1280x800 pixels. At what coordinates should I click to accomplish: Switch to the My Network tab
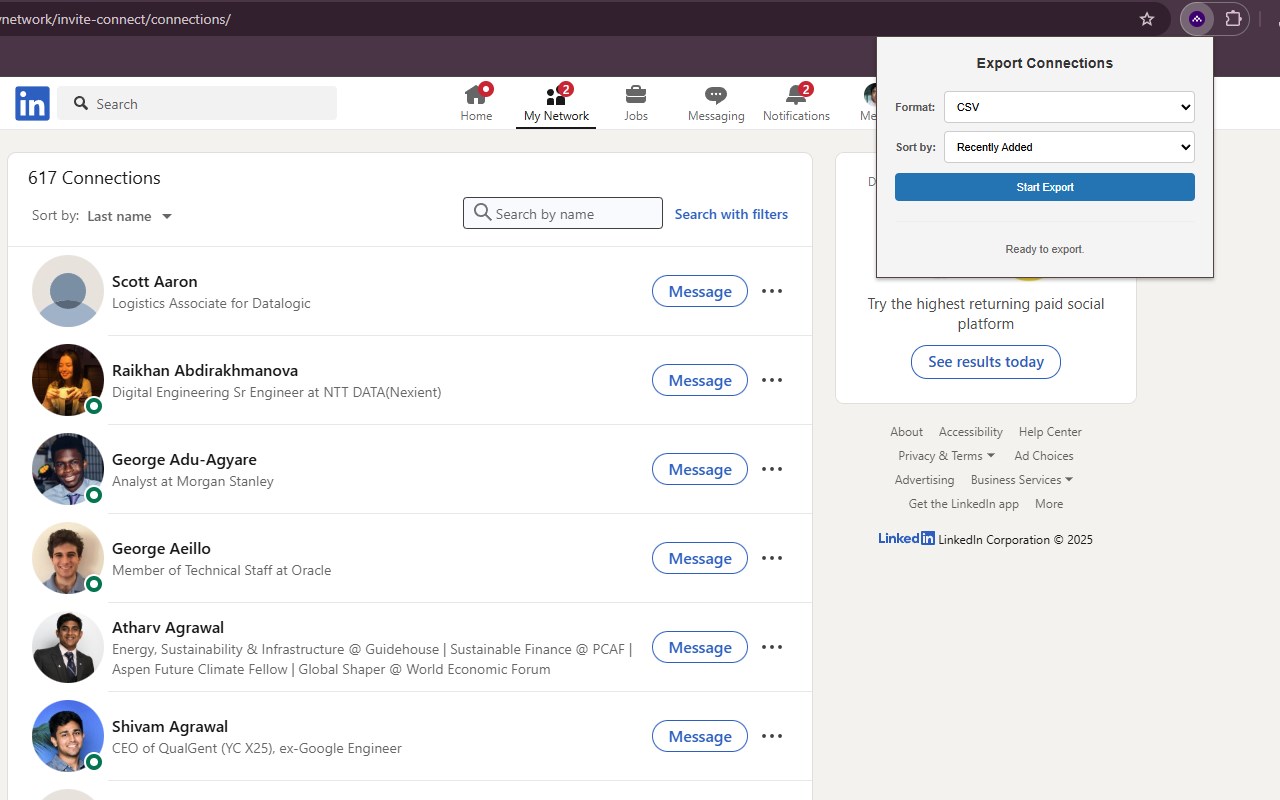[x=557, y=103]
